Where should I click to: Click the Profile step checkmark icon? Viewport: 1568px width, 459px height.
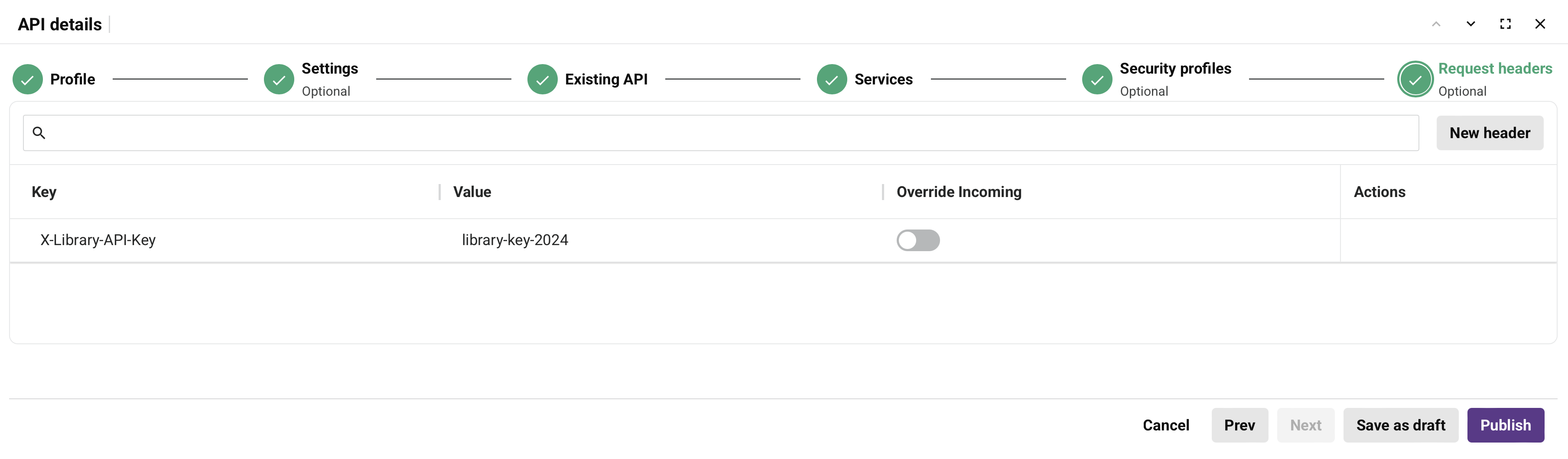[27, 78]
